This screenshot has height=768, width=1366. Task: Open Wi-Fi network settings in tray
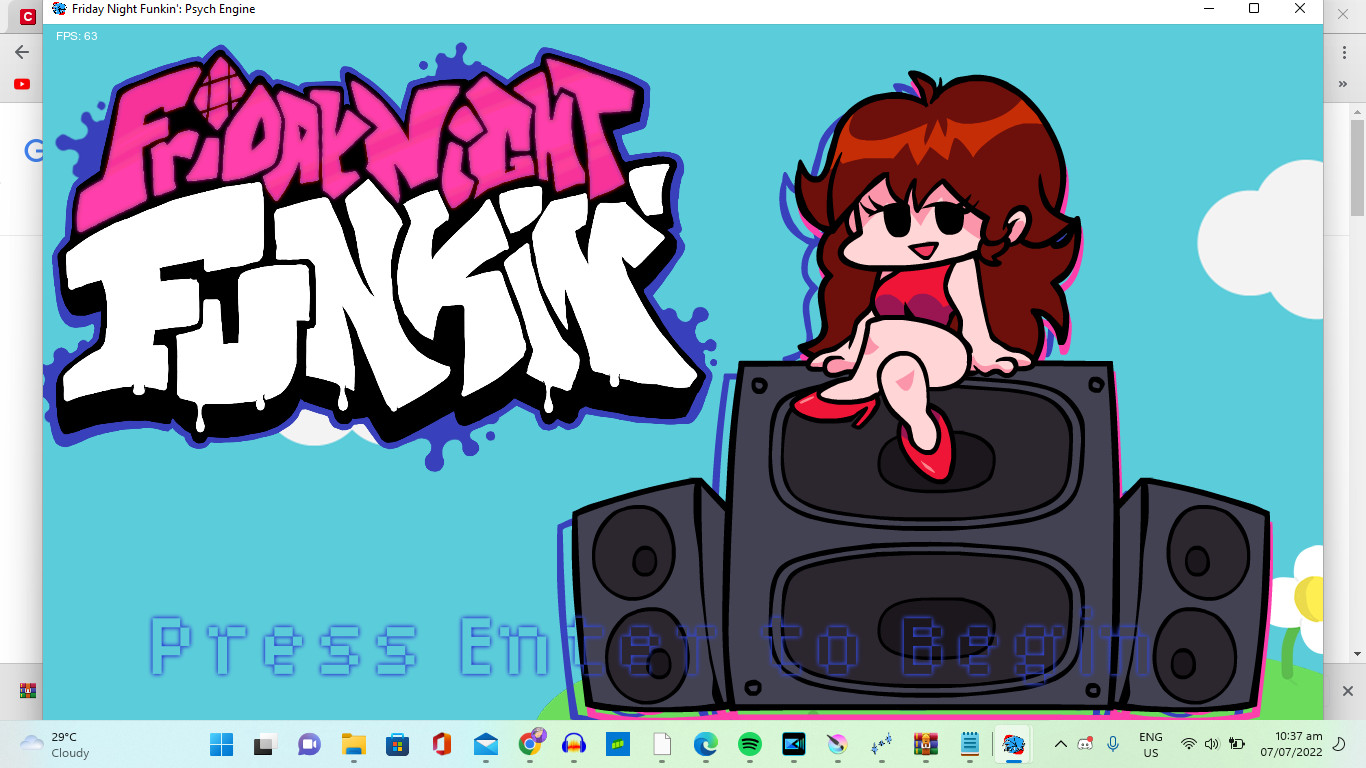pos(1189,744)
